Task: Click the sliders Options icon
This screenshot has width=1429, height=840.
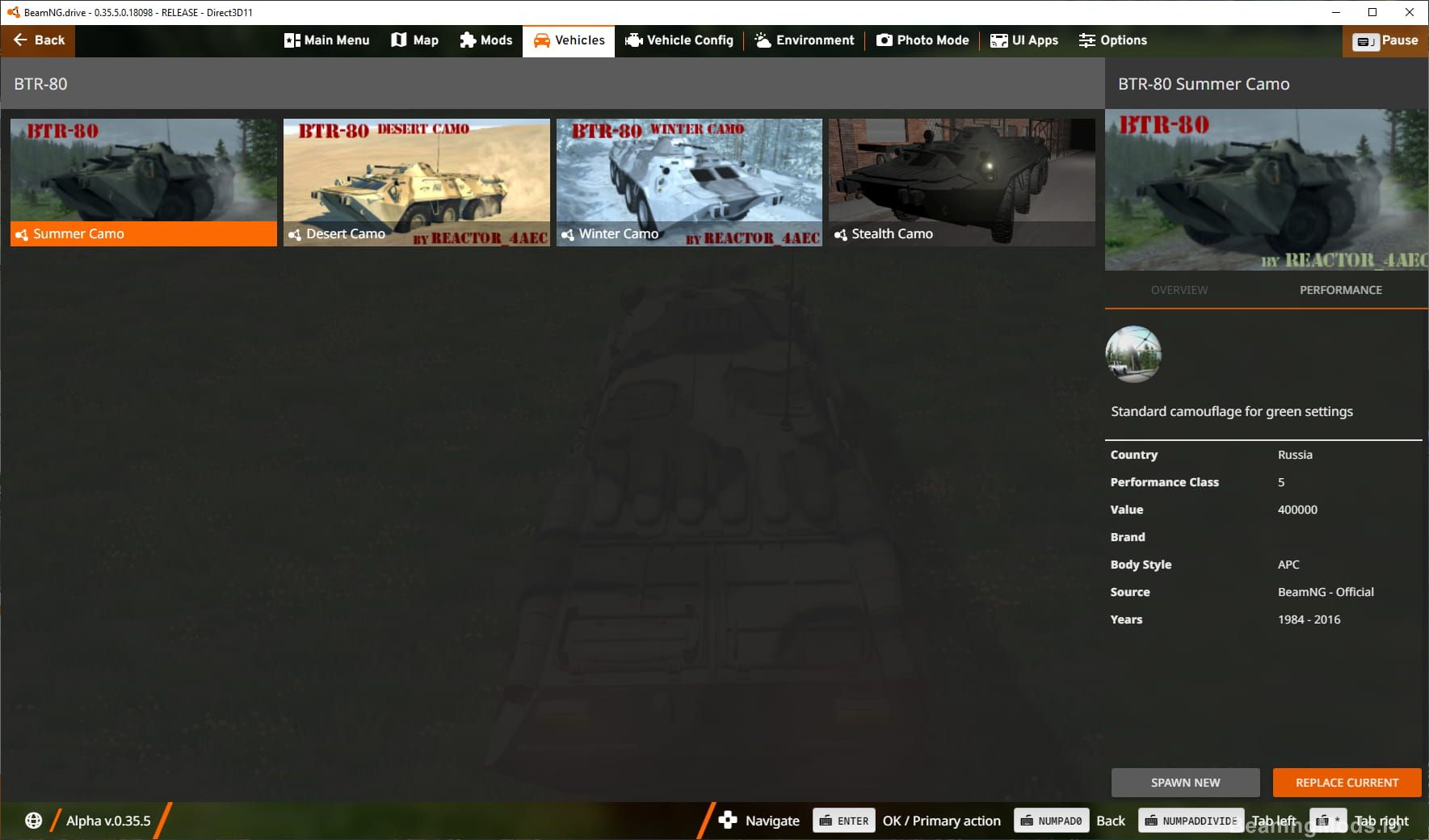Action: (x=1087, y=40)
